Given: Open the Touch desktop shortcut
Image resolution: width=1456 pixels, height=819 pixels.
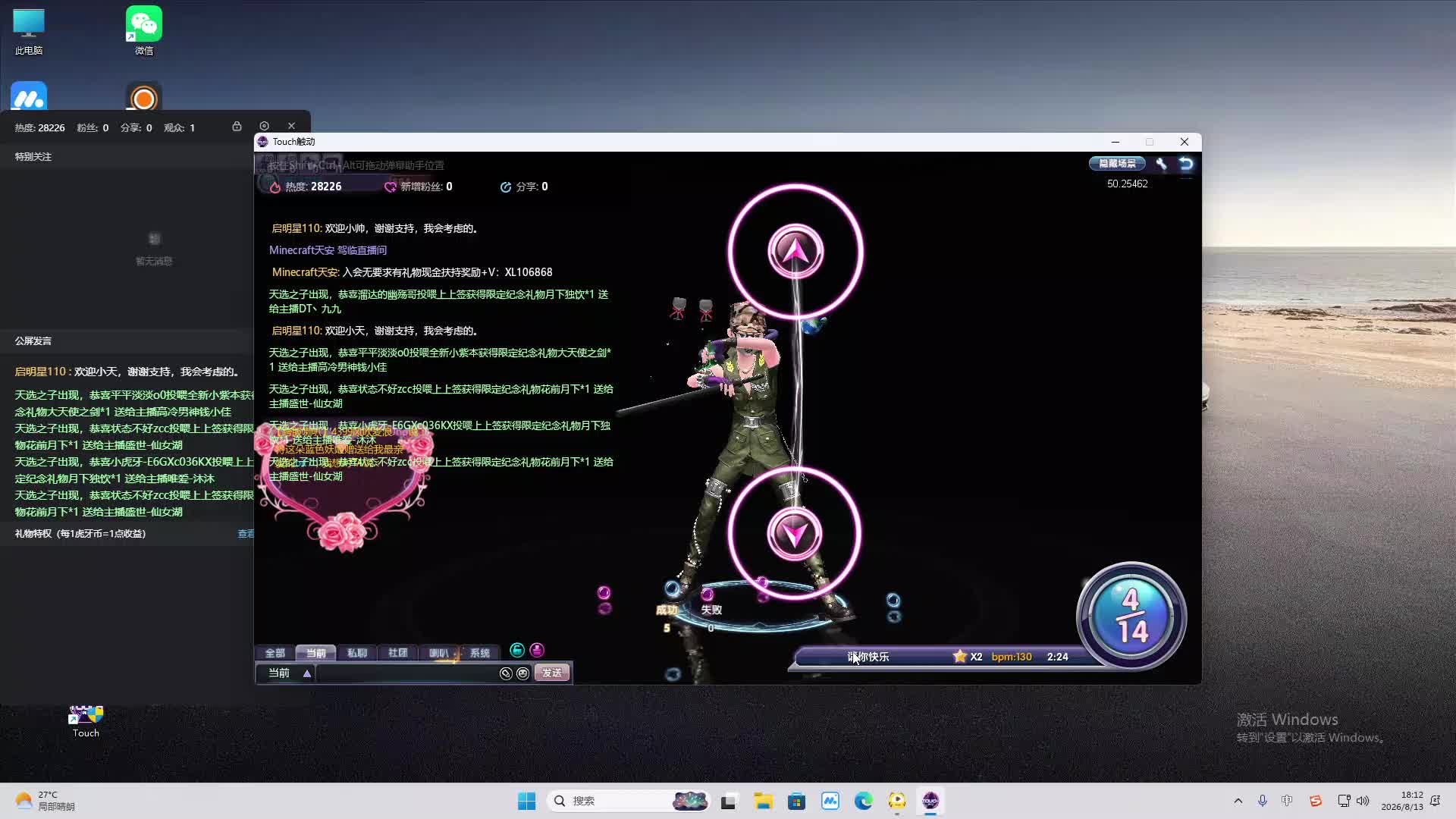Looking at the screenshot, I should (x=86, y=722).
